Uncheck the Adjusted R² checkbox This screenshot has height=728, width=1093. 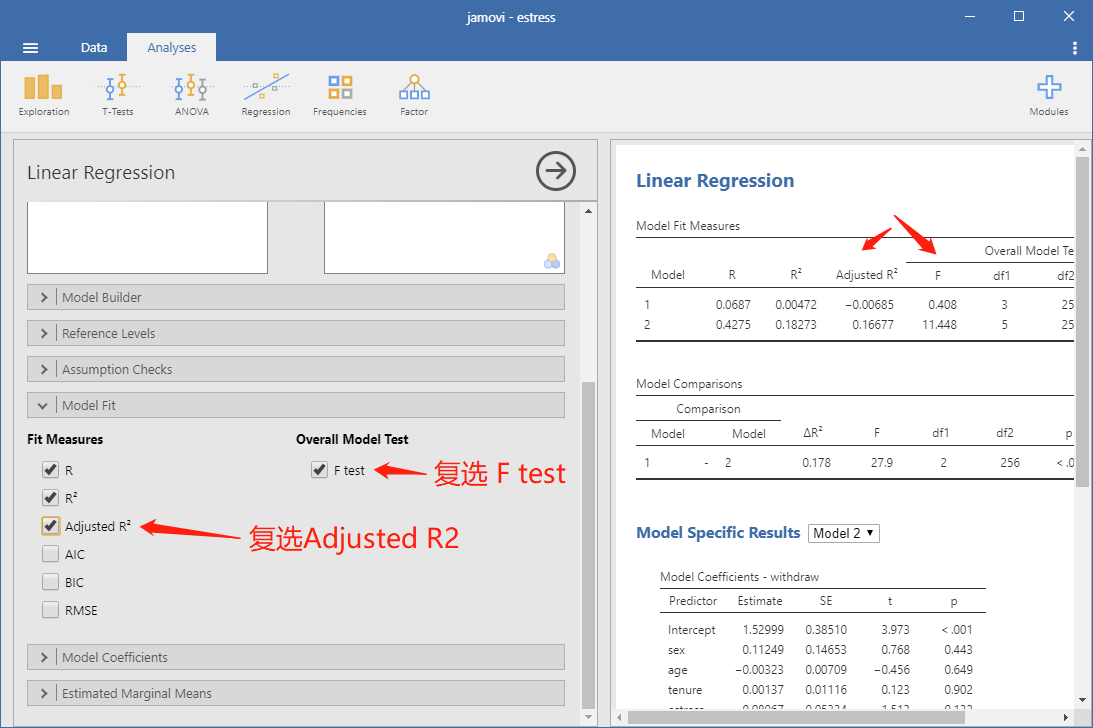[50, 526]
